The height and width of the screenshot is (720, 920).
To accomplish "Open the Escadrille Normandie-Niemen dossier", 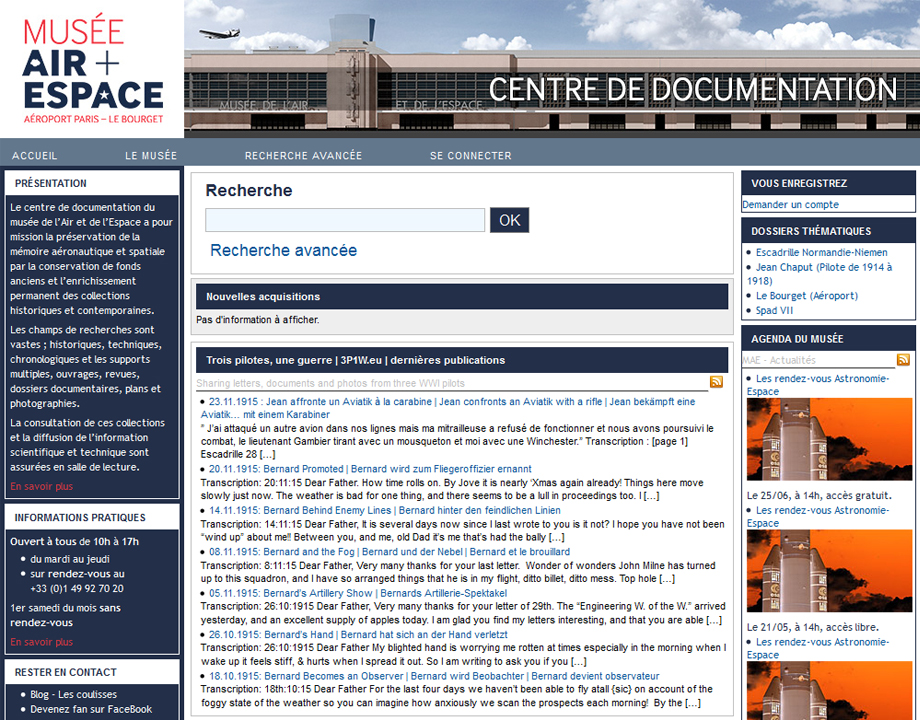I will tap(821, 252).
